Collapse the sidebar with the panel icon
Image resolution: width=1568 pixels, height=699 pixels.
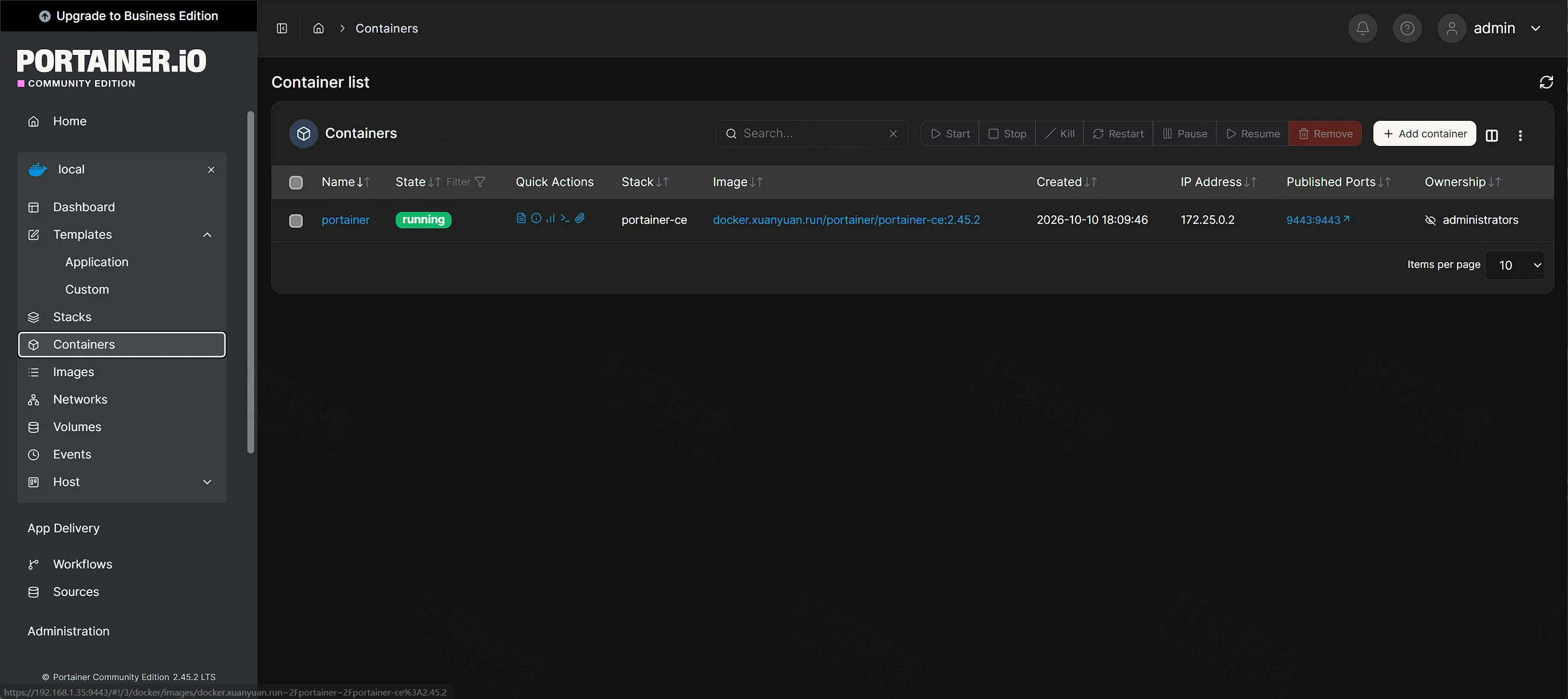click(282, 28)
